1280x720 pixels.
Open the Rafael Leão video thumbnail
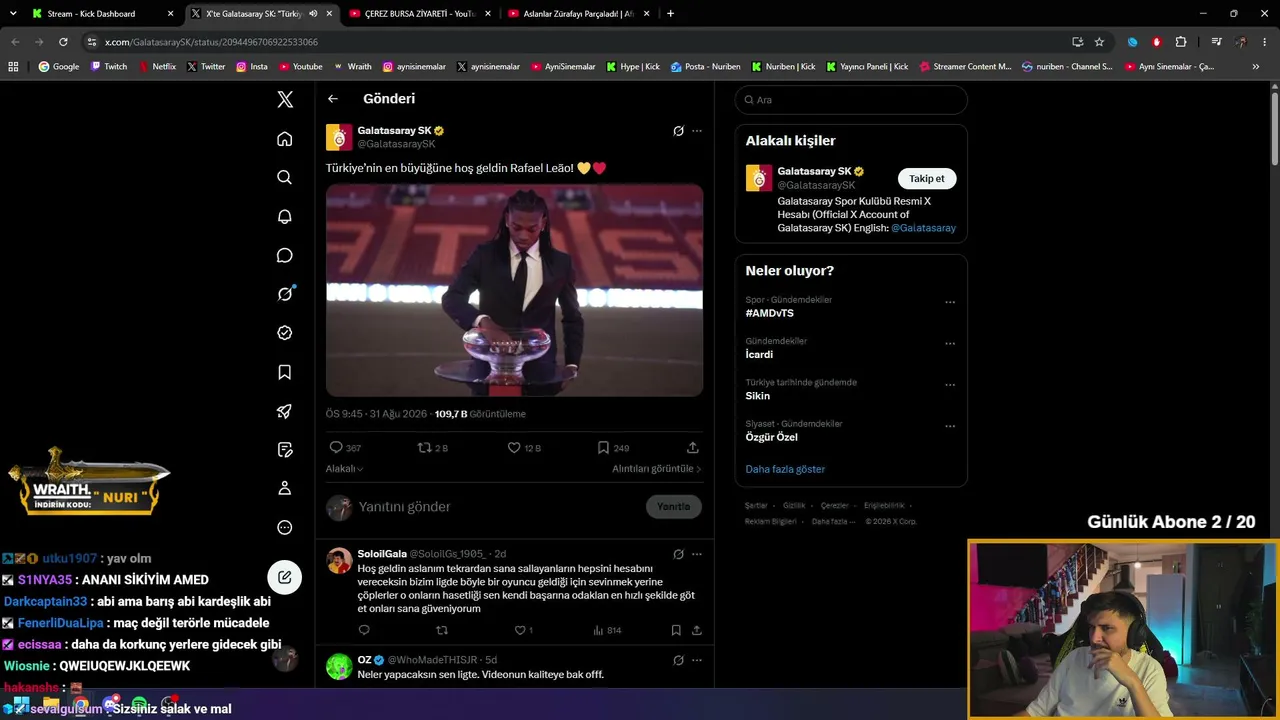pyautogui.click(x=514, y=290)
